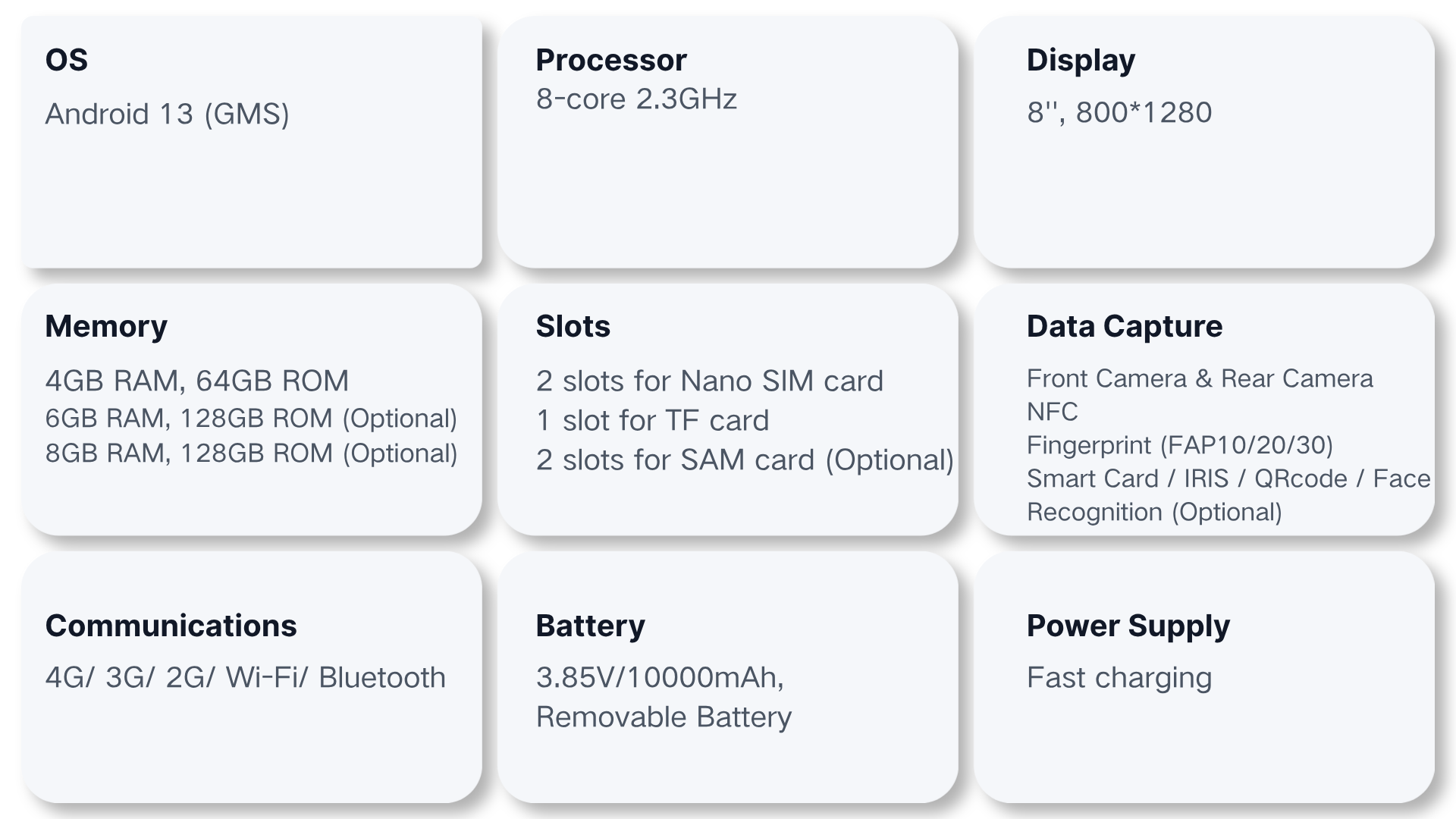Select the 8-core 2.3GHz specification
Screen dimensions: 1456x819
[636, 99]
